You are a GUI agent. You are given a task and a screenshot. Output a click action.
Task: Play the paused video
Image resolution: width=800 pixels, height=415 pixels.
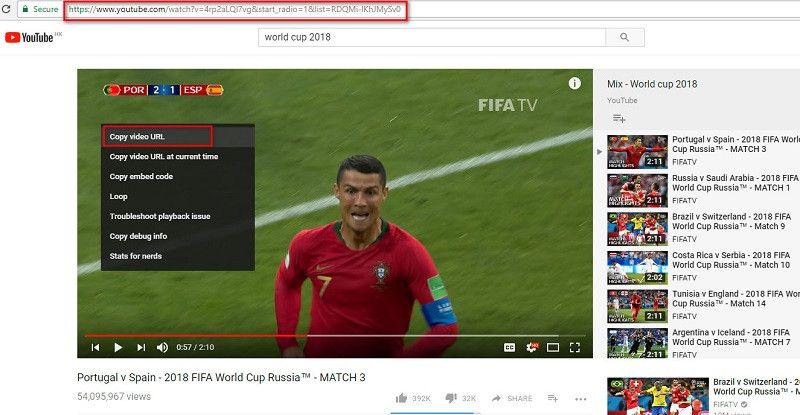click(x=118, y=348)
